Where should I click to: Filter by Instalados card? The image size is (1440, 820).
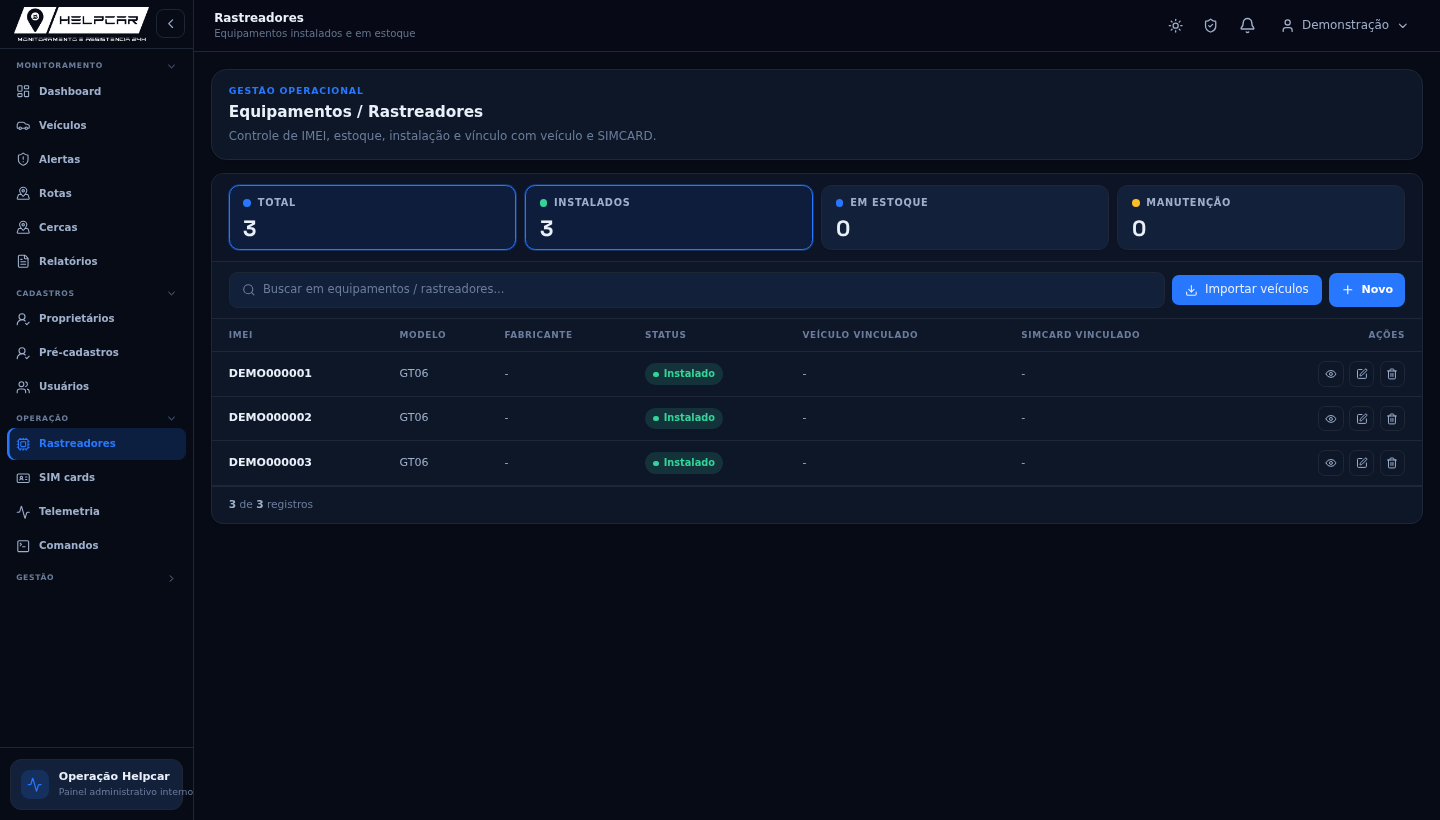click(668, 217)
